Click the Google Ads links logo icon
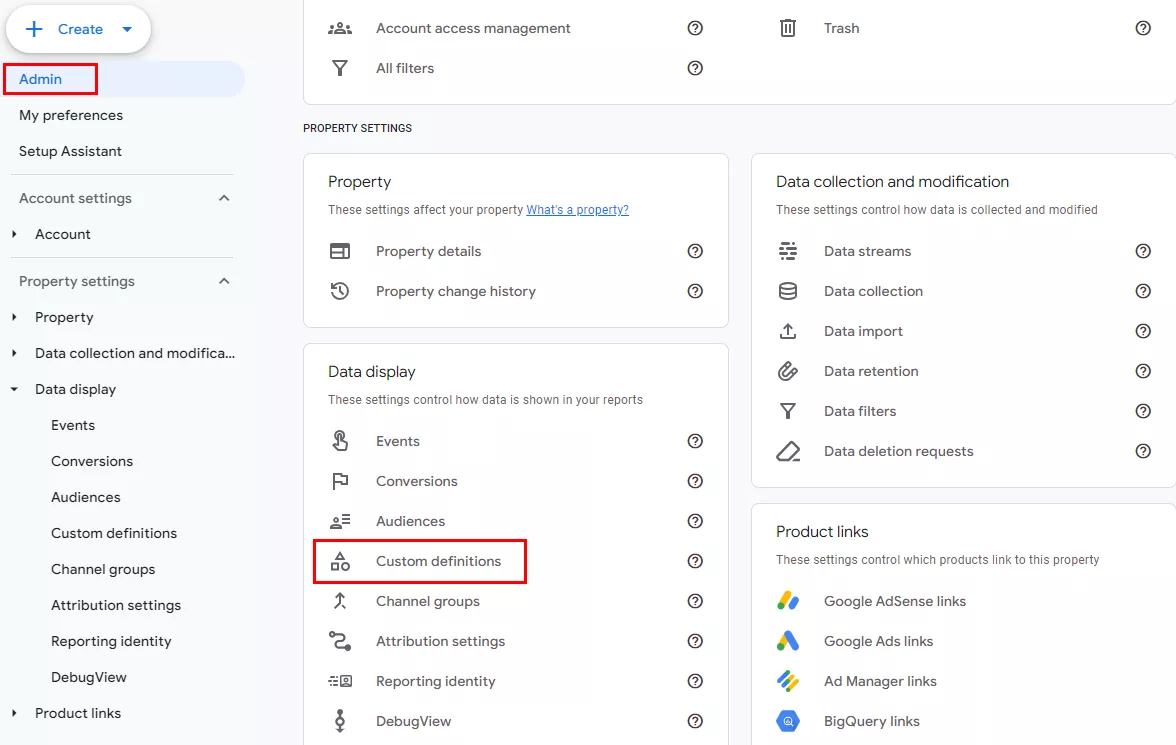Image resolution: width=1176 pixels, height=745 pixels. point(788,641)
